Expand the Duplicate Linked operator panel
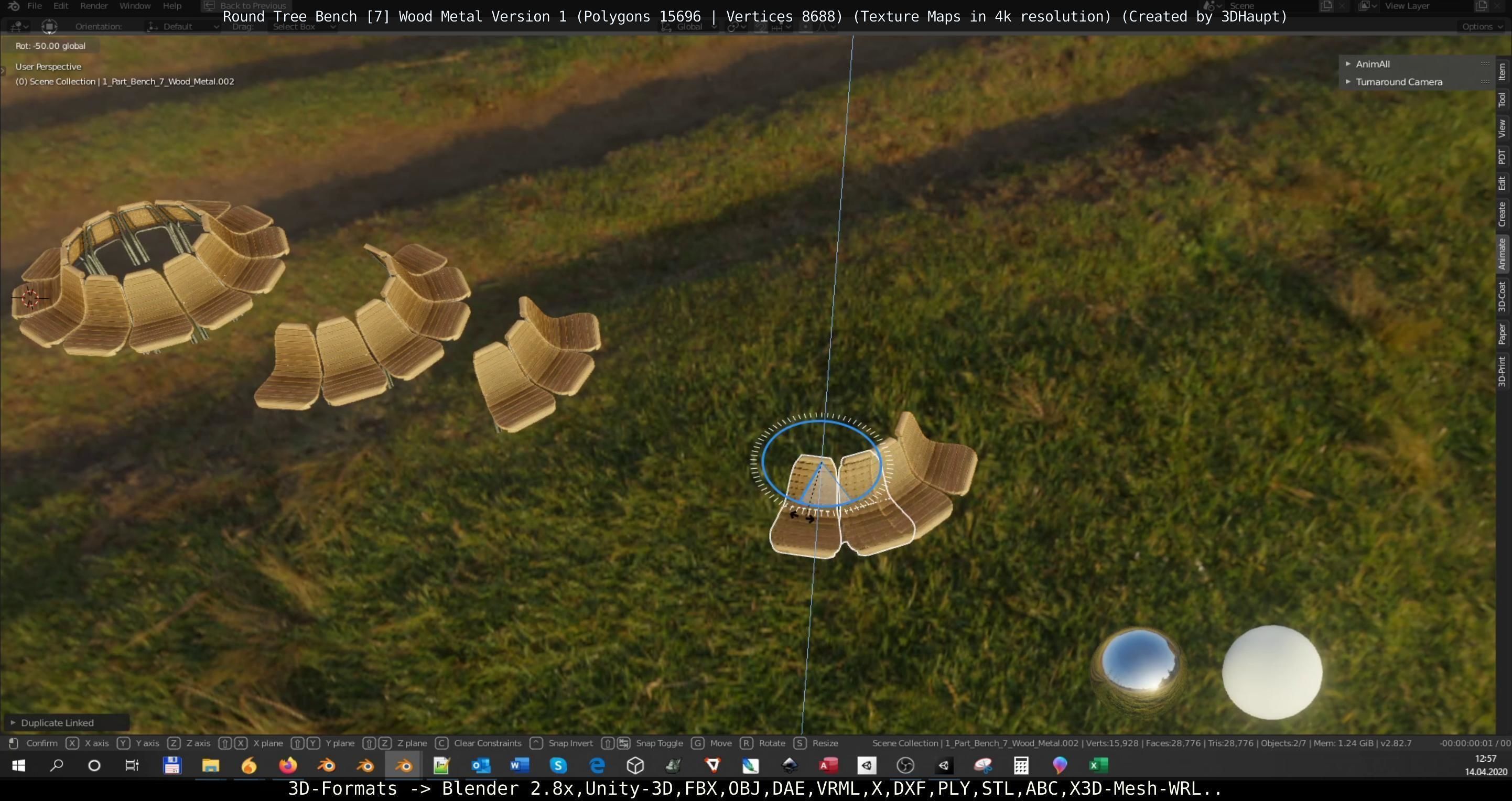The width and height of the screenshot is (1512, 801). click(57, 723)
